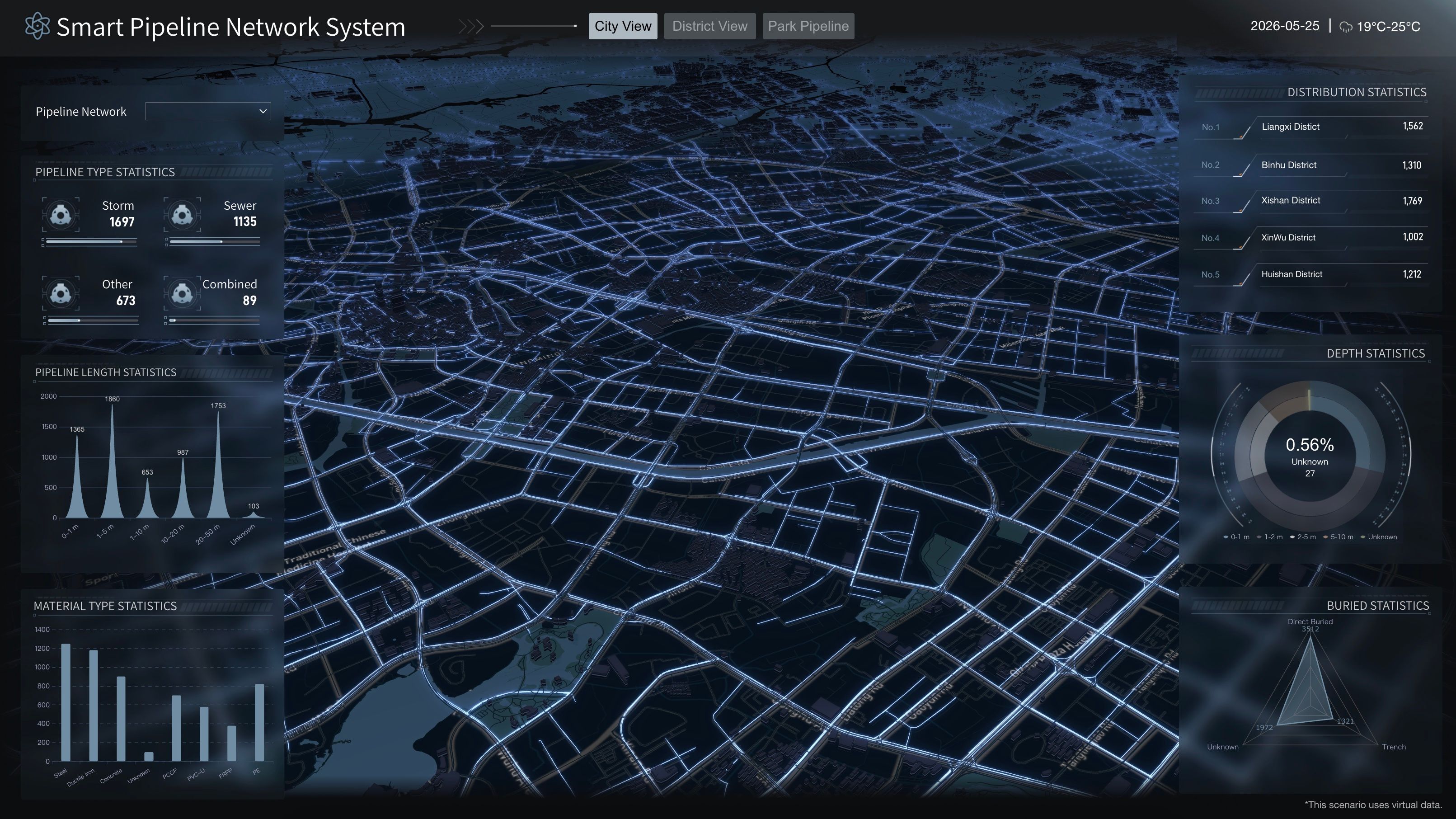The width and height of the screenshot is (1456, 819).
Task: Click the Steel bar in material chart
Action: tap(66, 702)
